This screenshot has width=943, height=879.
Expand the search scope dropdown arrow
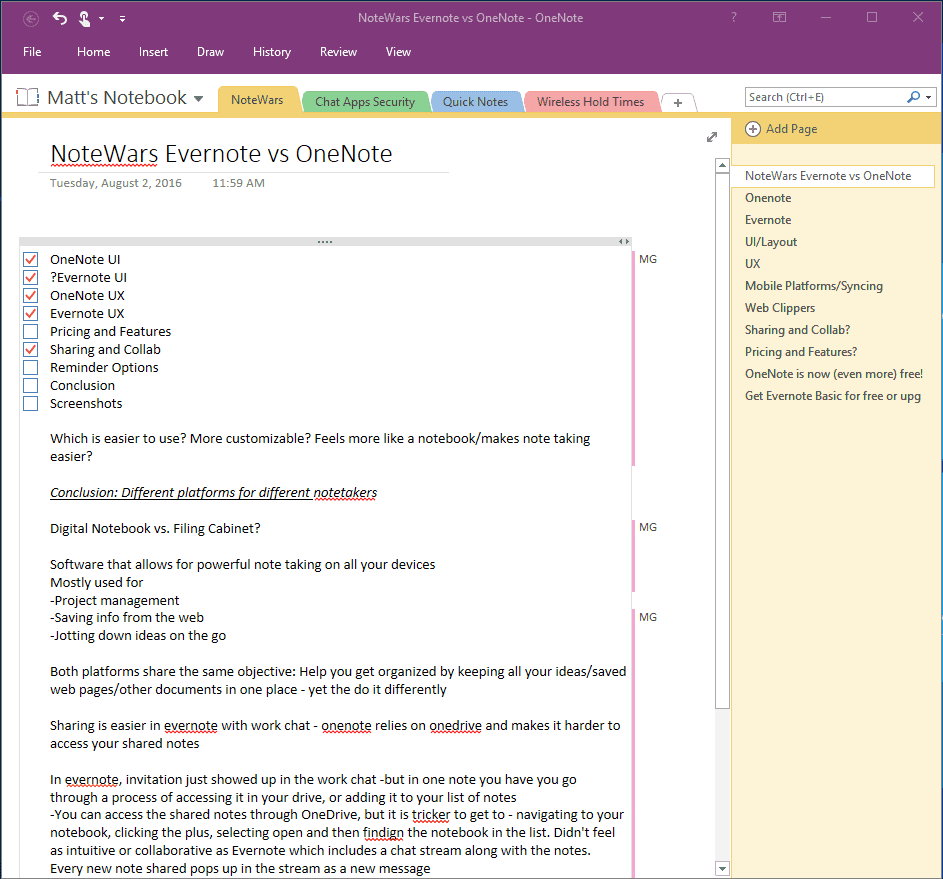point(929,98)
